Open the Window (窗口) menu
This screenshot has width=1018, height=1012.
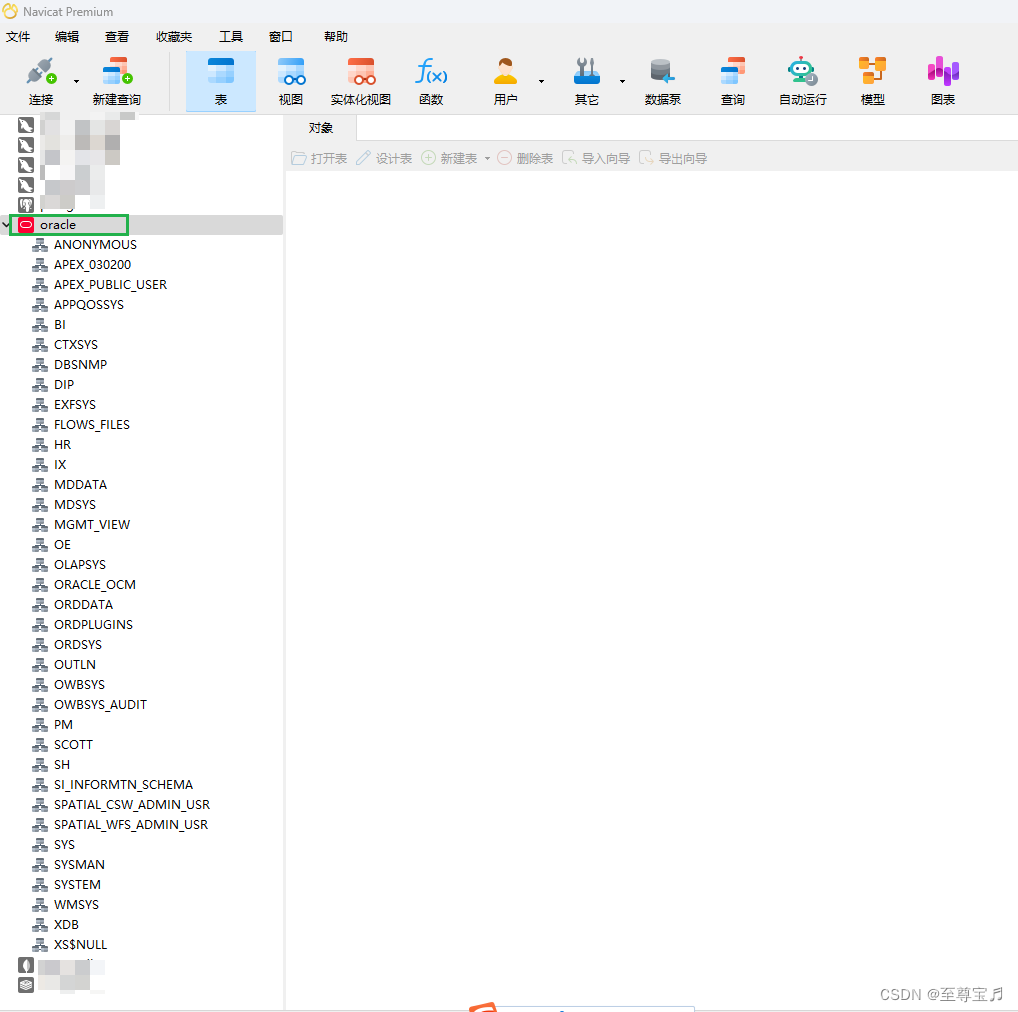click(x=280, y=36)
